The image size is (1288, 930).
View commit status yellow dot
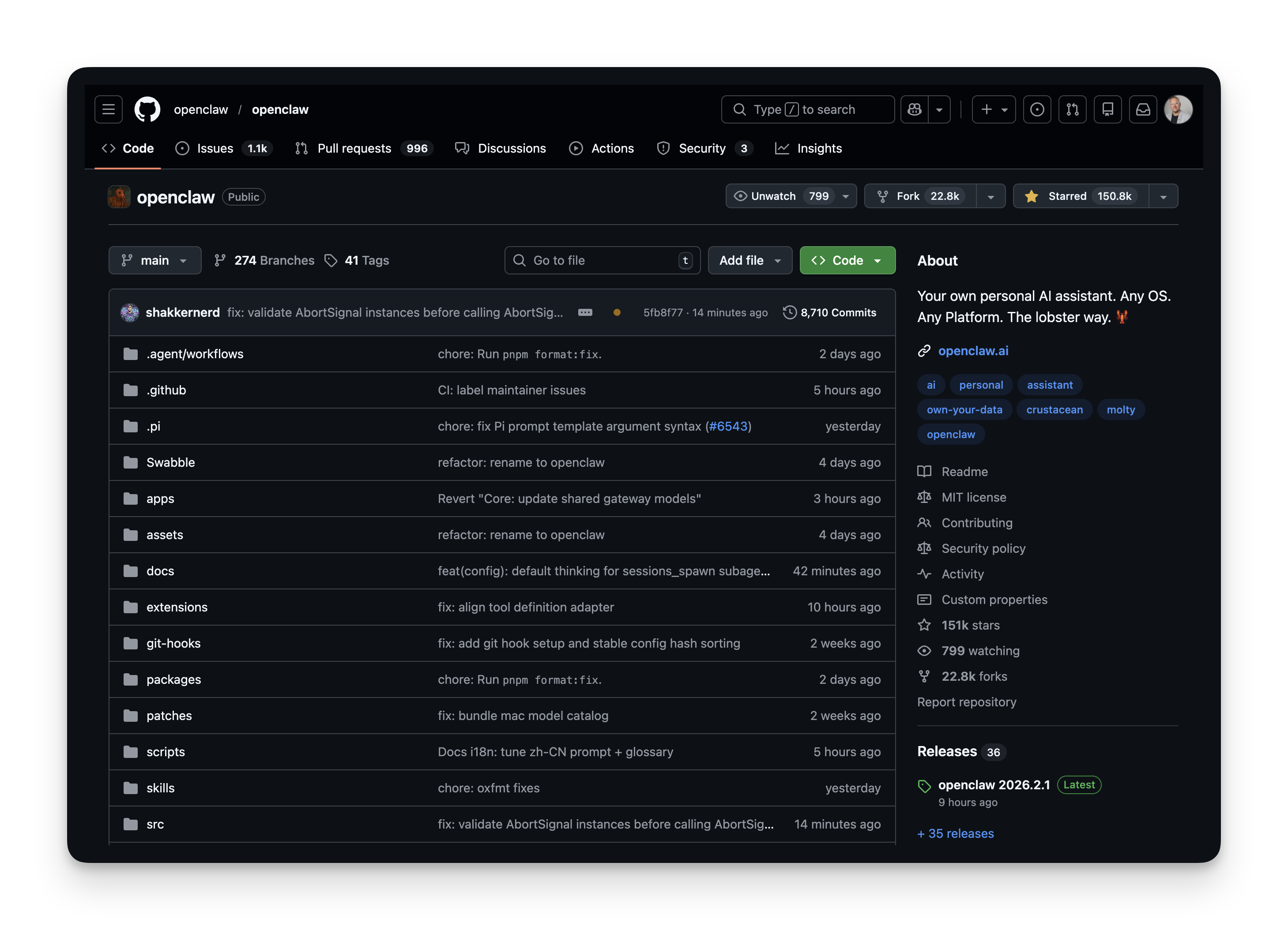617,312
